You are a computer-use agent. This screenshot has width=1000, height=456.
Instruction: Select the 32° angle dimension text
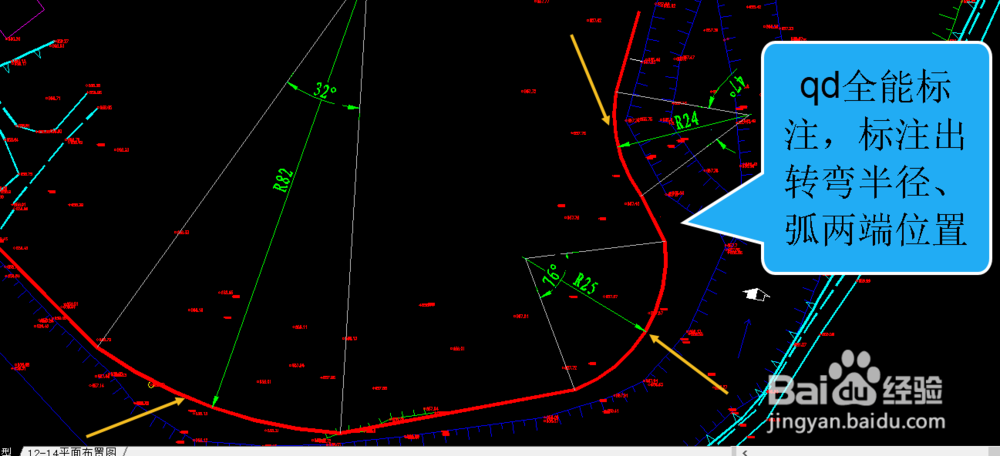pyautogui.click(x=325, y=91)
